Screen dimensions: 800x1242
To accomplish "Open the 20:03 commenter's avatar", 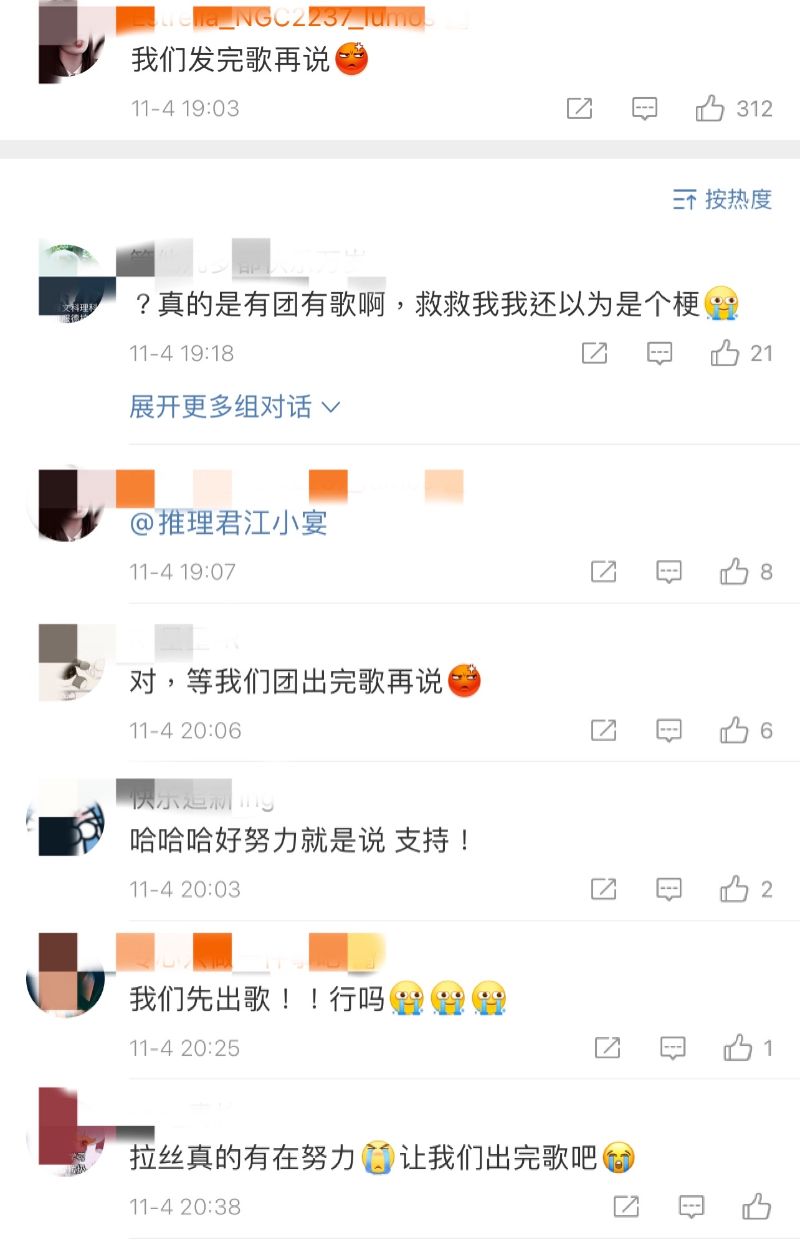I will click(67, 816).
